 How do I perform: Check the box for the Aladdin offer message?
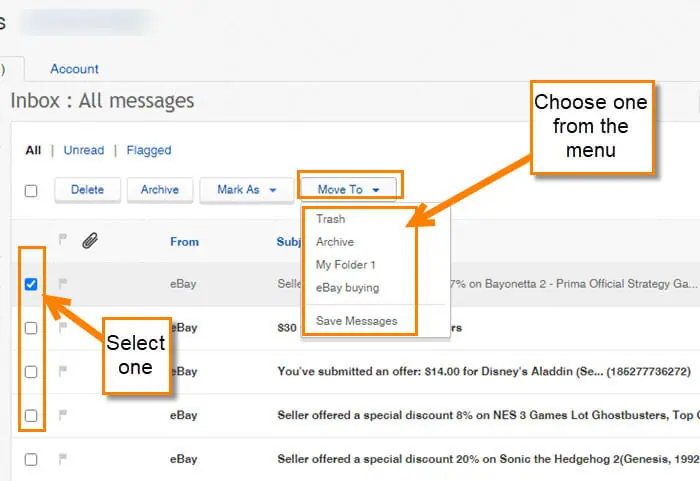[x=31, y=372]
